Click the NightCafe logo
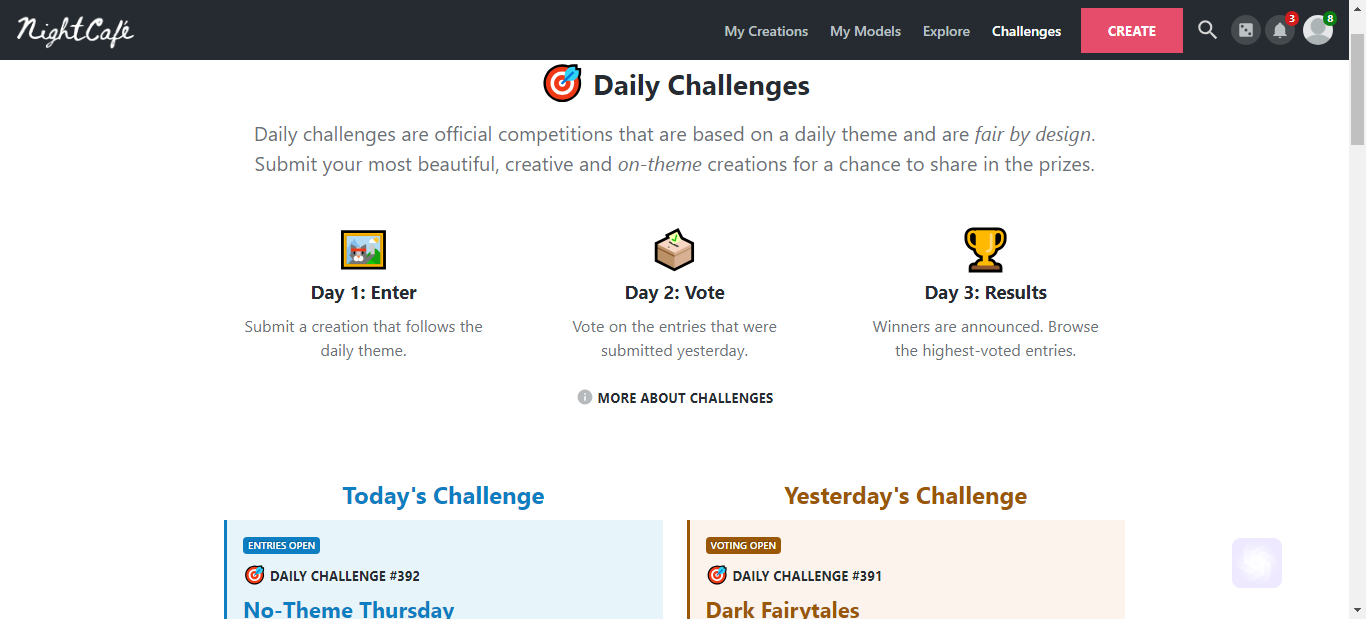Image resolution: width=1366 pixels, height=619 pixels. (75, 31)
